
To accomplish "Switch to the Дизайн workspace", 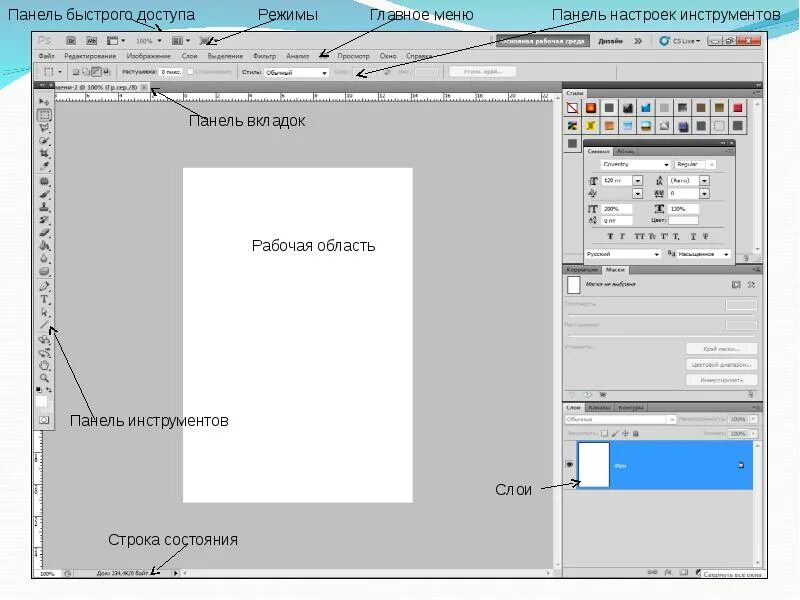I will 610,40.
